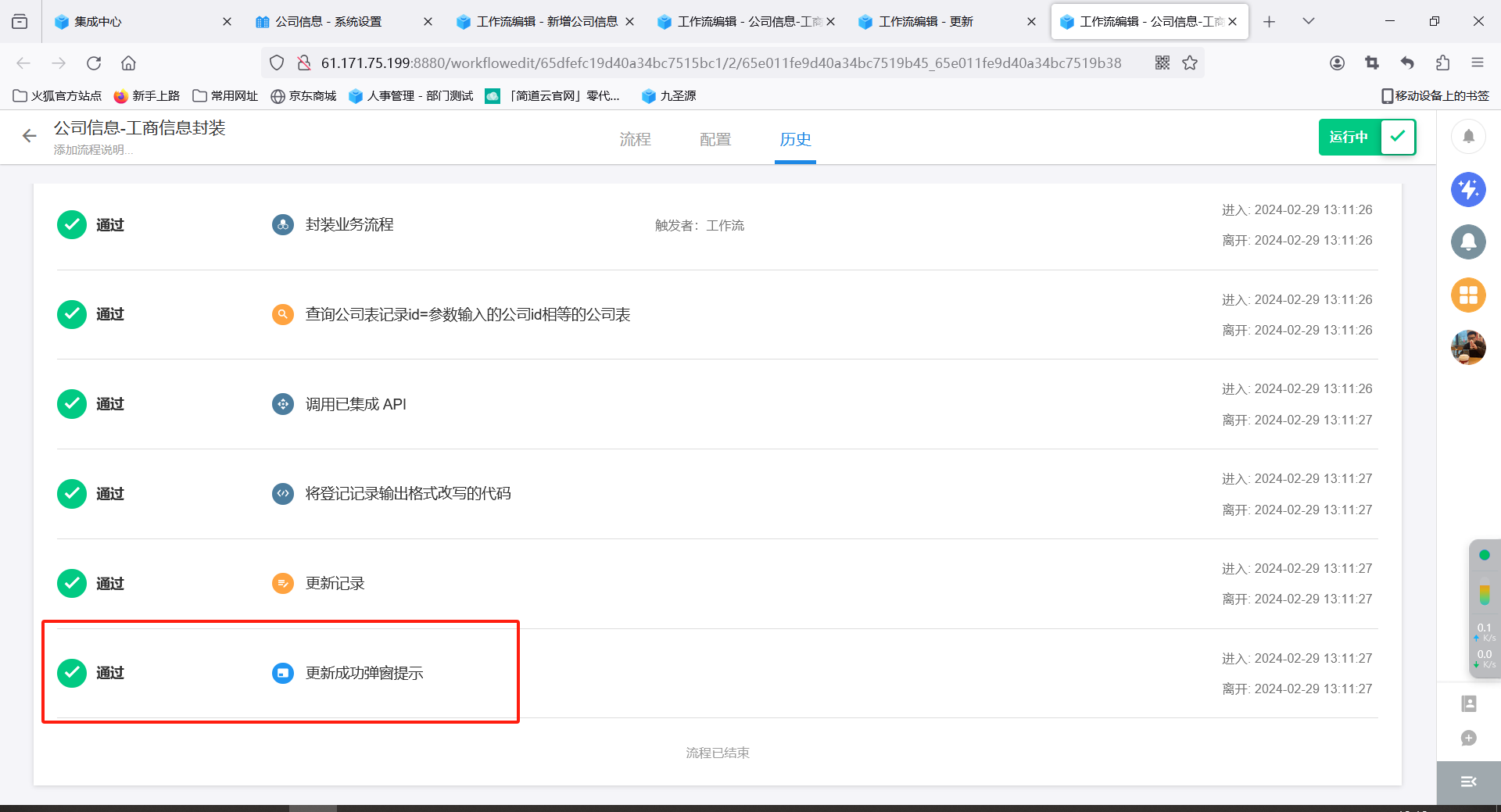Close the 集成中心 browser tab
The height and width of the screenshot is (812, 1501).
point(227,22)
